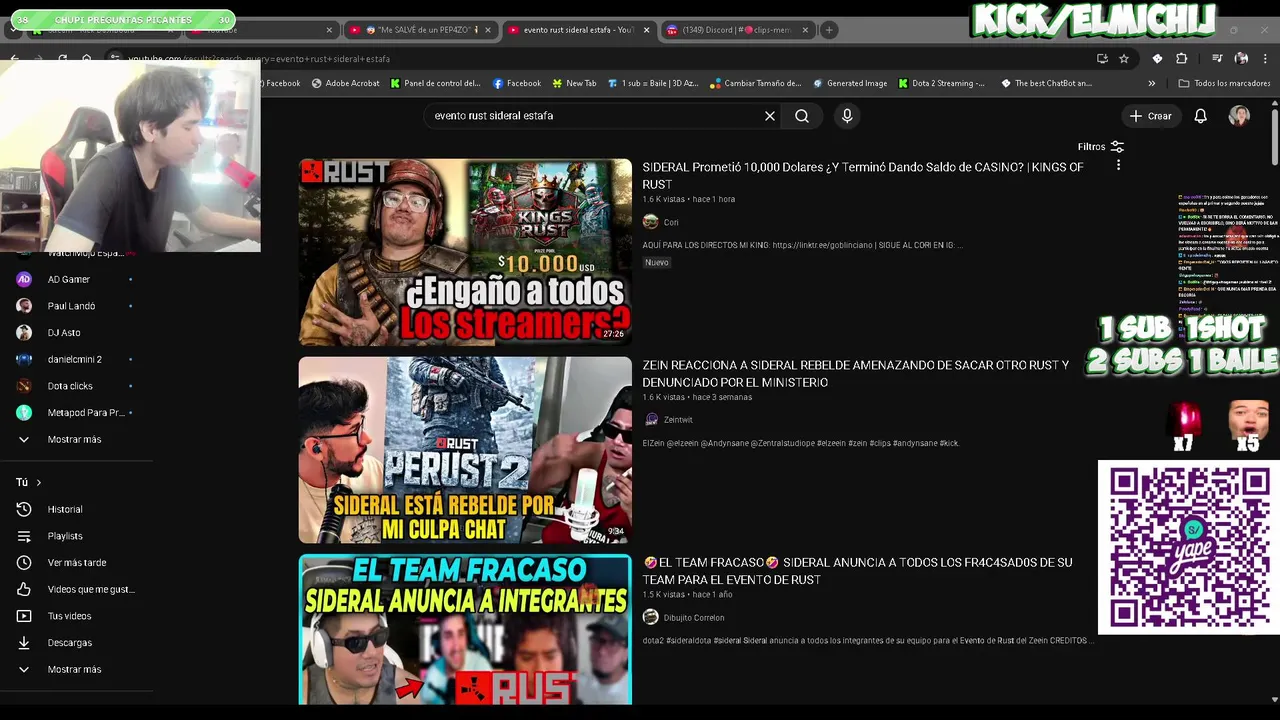Image resolution: width=1280 pixels, height=720 pixels.
Task: Open the Generated Image bookmark
Action: 850,83
